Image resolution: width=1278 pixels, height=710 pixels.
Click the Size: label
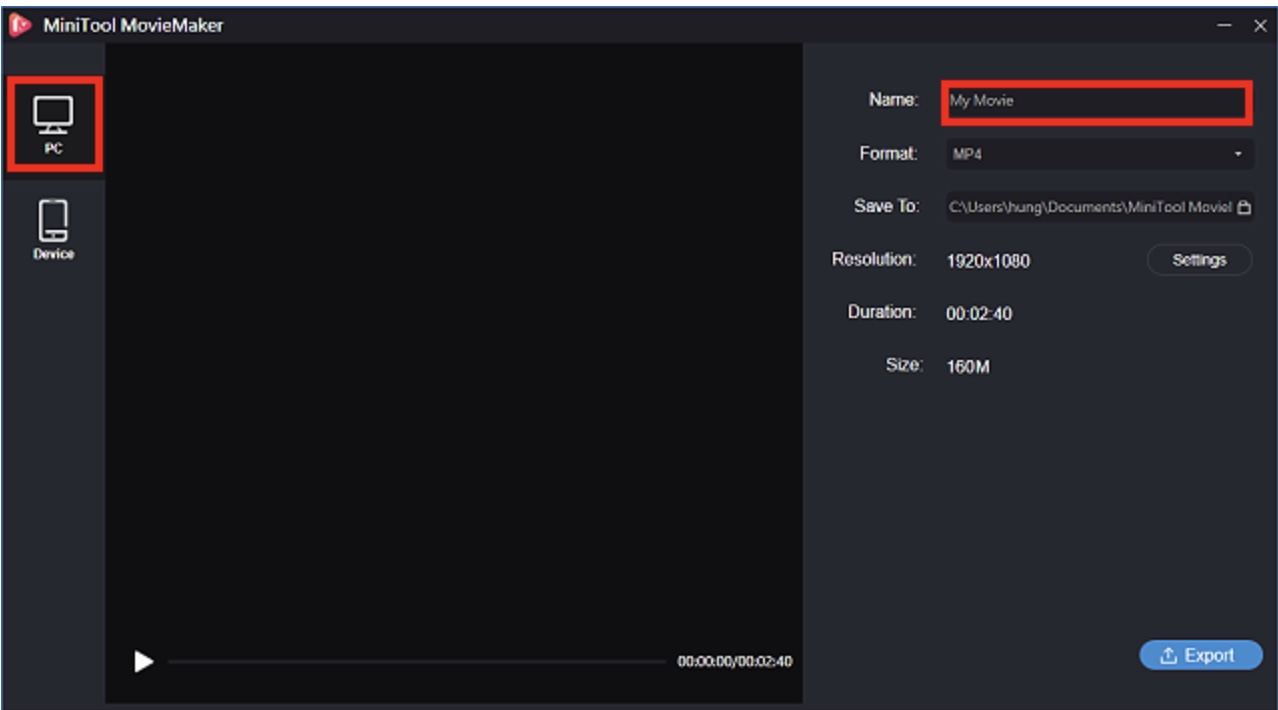click(903, 365)
